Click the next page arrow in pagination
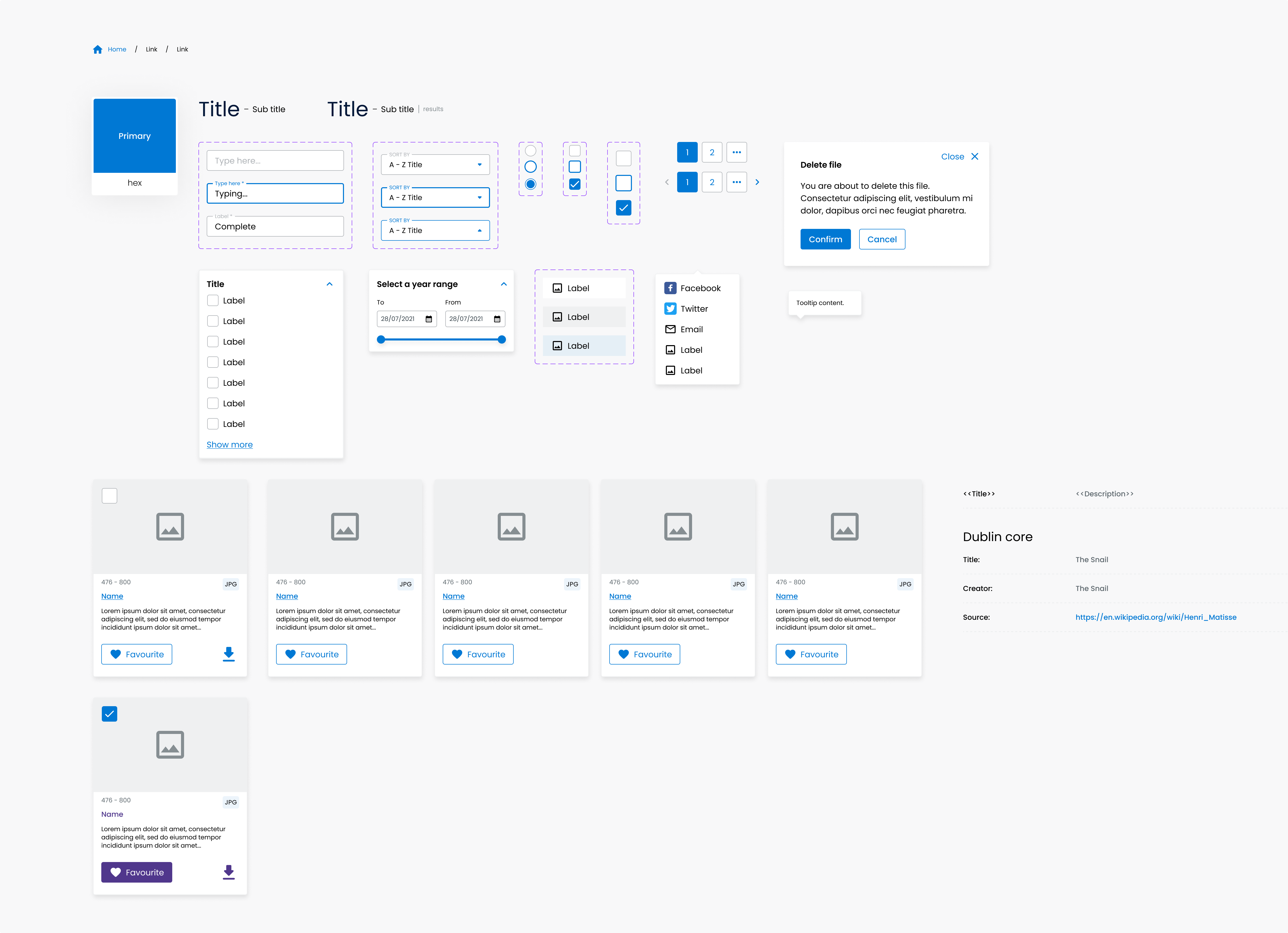Image resolution: width=1288 pixels, height=933 pixels. click(757, 182)
